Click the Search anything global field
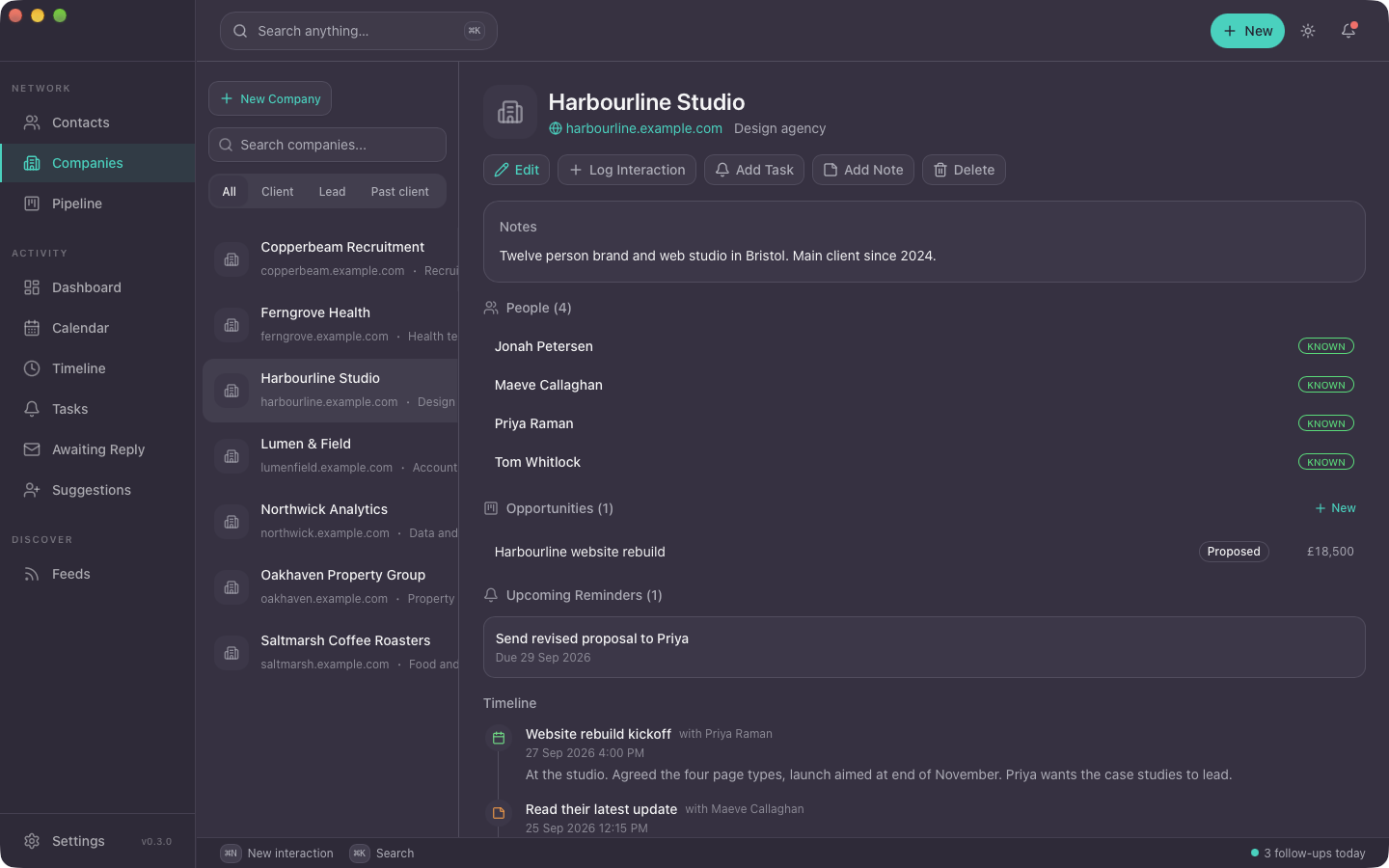The width and height of the screenshot is (1389, 868). tap(359, 31)
